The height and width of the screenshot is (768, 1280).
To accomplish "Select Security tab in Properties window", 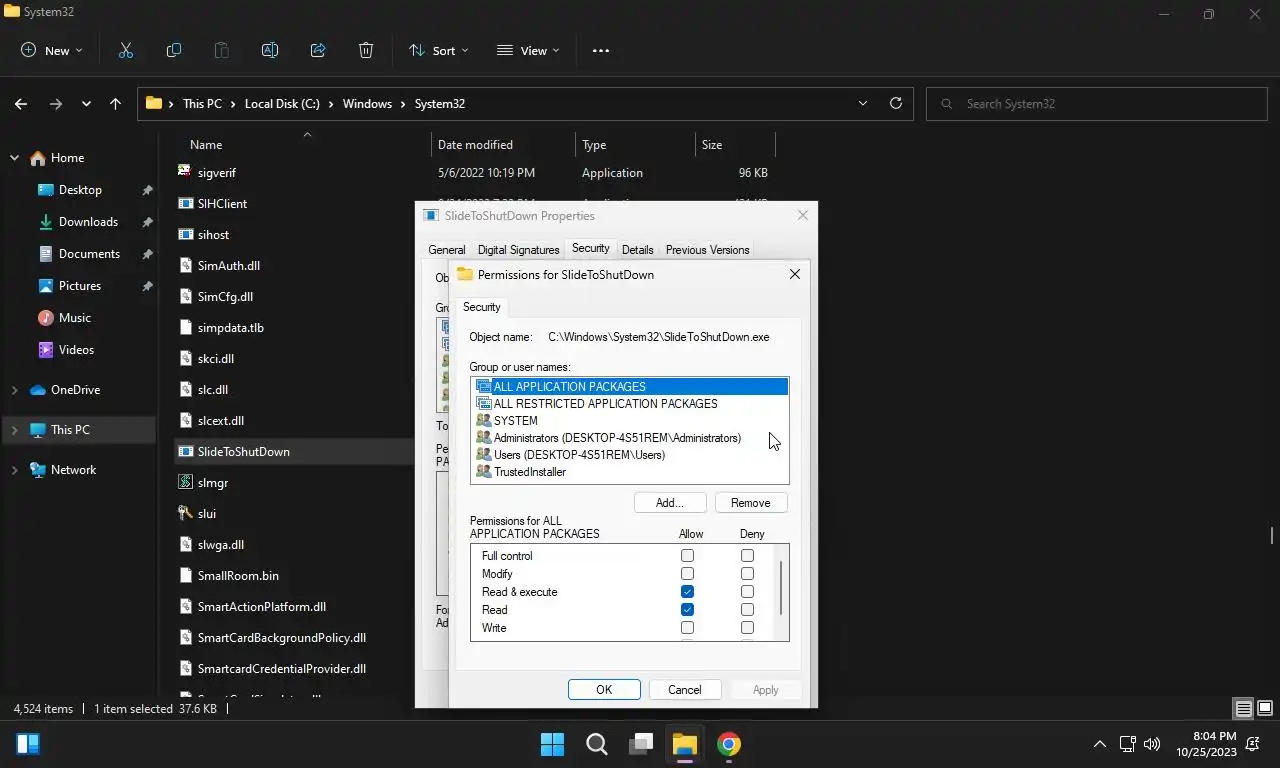I will (590, 248).
